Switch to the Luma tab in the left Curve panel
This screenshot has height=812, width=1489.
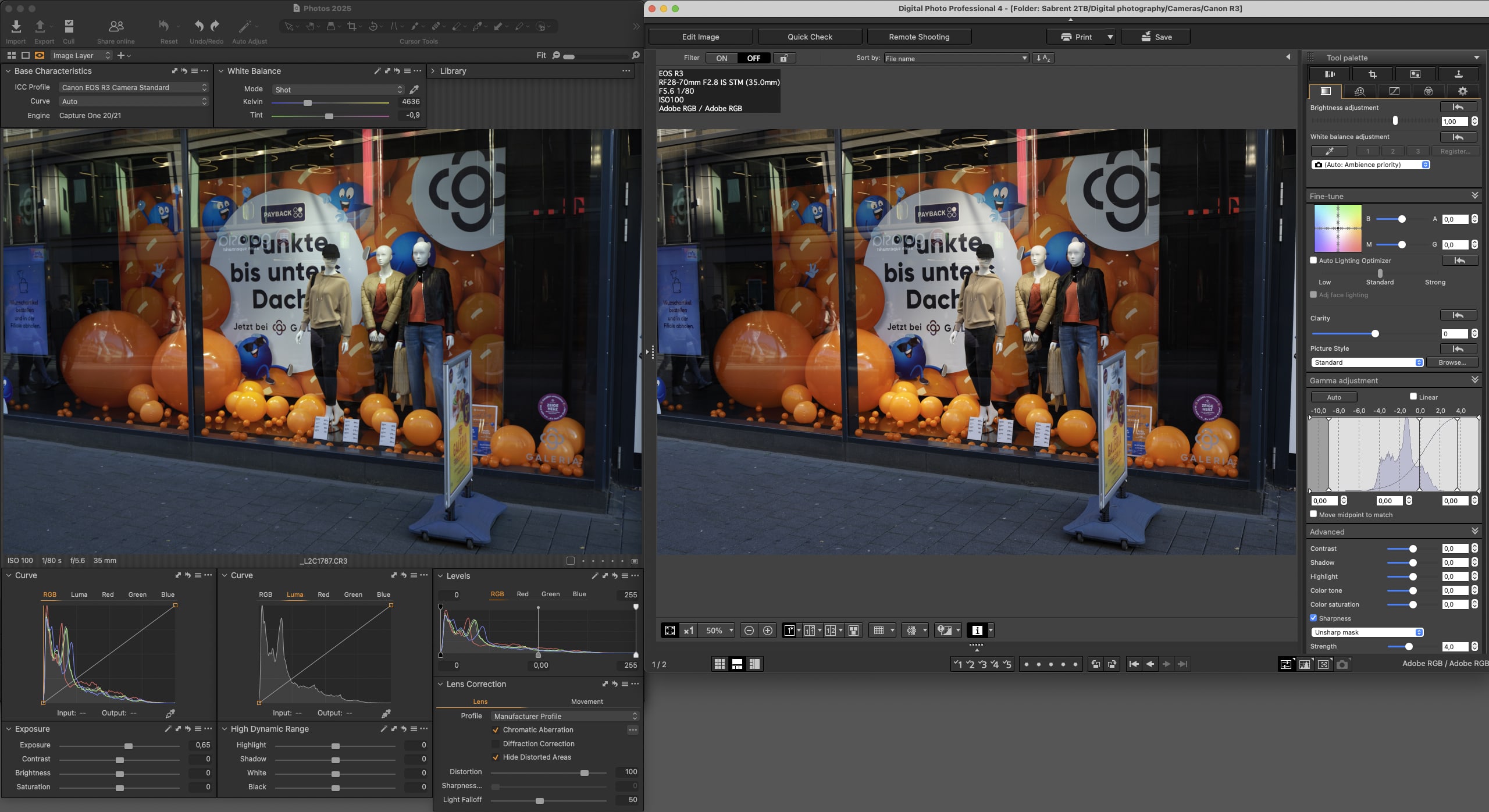pyautogui.click(x=79, y=594)
